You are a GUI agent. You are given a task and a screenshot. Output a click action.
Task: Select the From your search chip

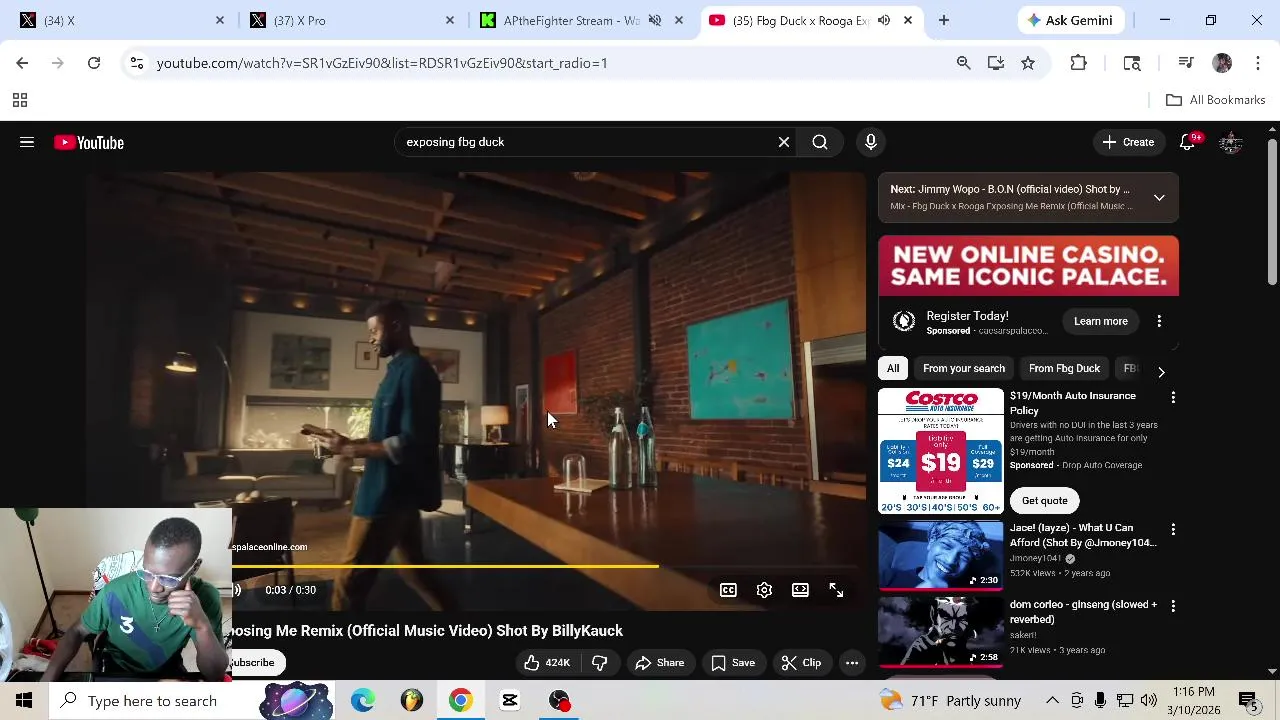[x=964, y=368]
